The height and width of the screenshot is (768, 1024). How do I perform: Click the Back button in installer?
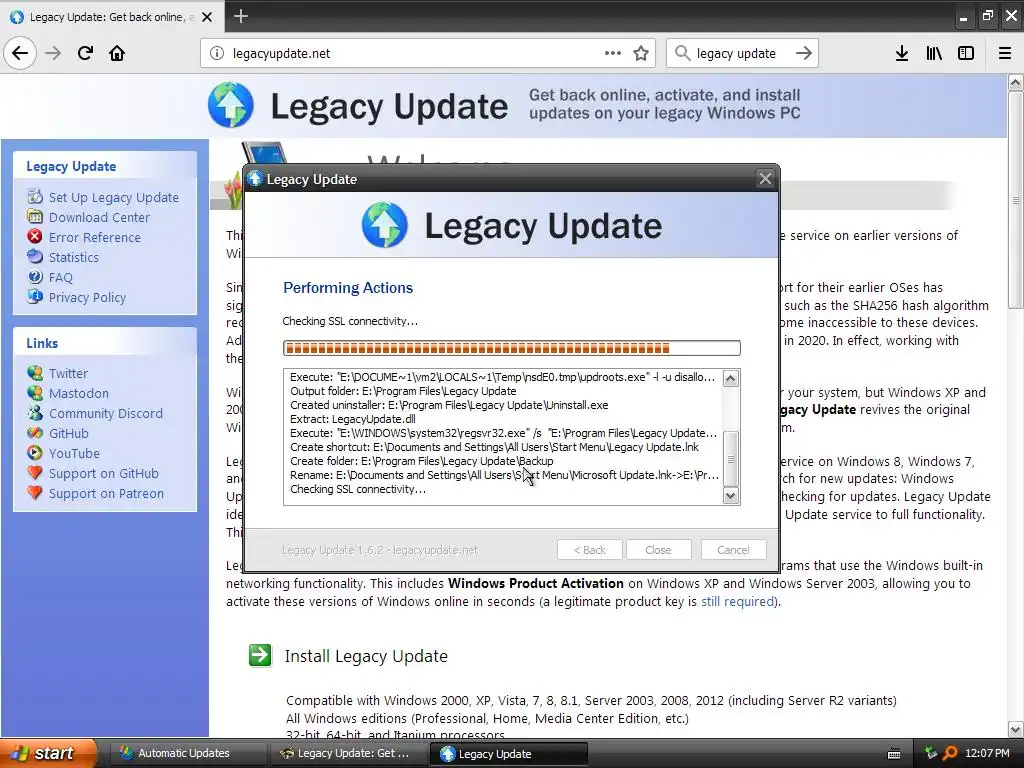coord(590,550)
